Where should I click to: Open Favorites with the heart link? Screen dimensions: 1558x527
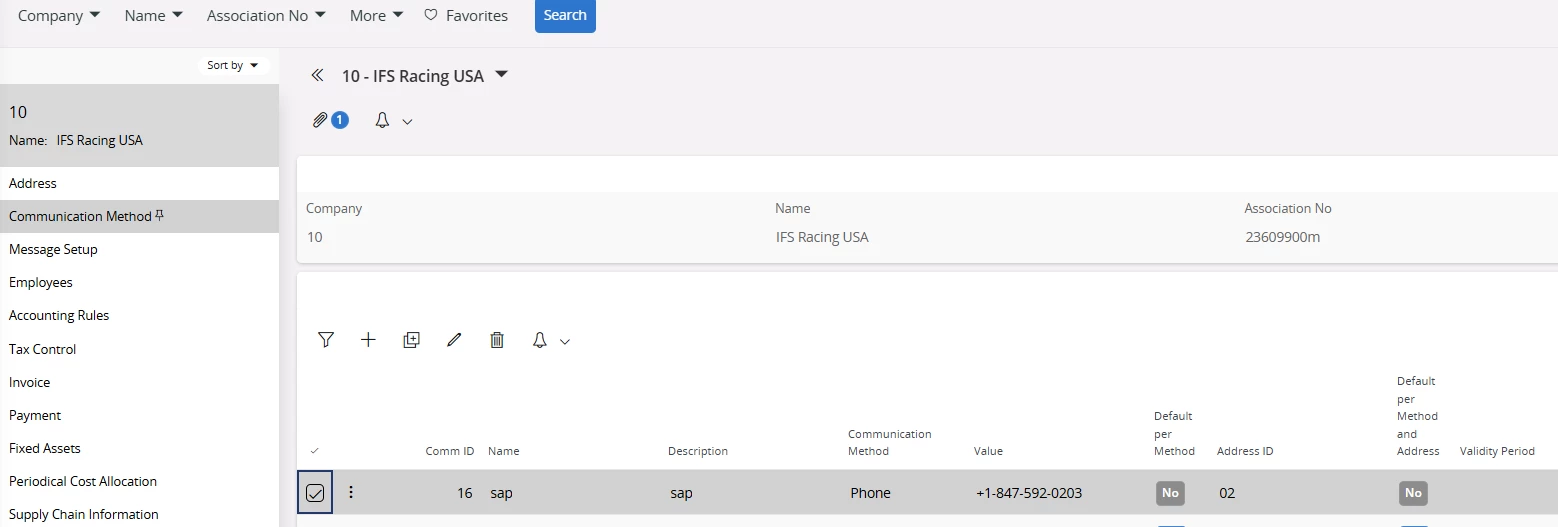coord(466,16)
